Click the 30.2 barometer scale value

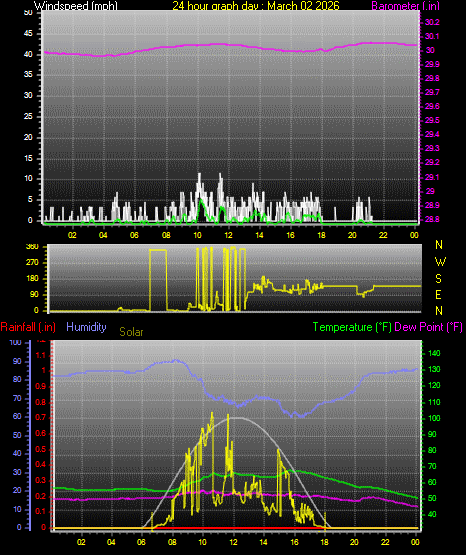[432, 22]
